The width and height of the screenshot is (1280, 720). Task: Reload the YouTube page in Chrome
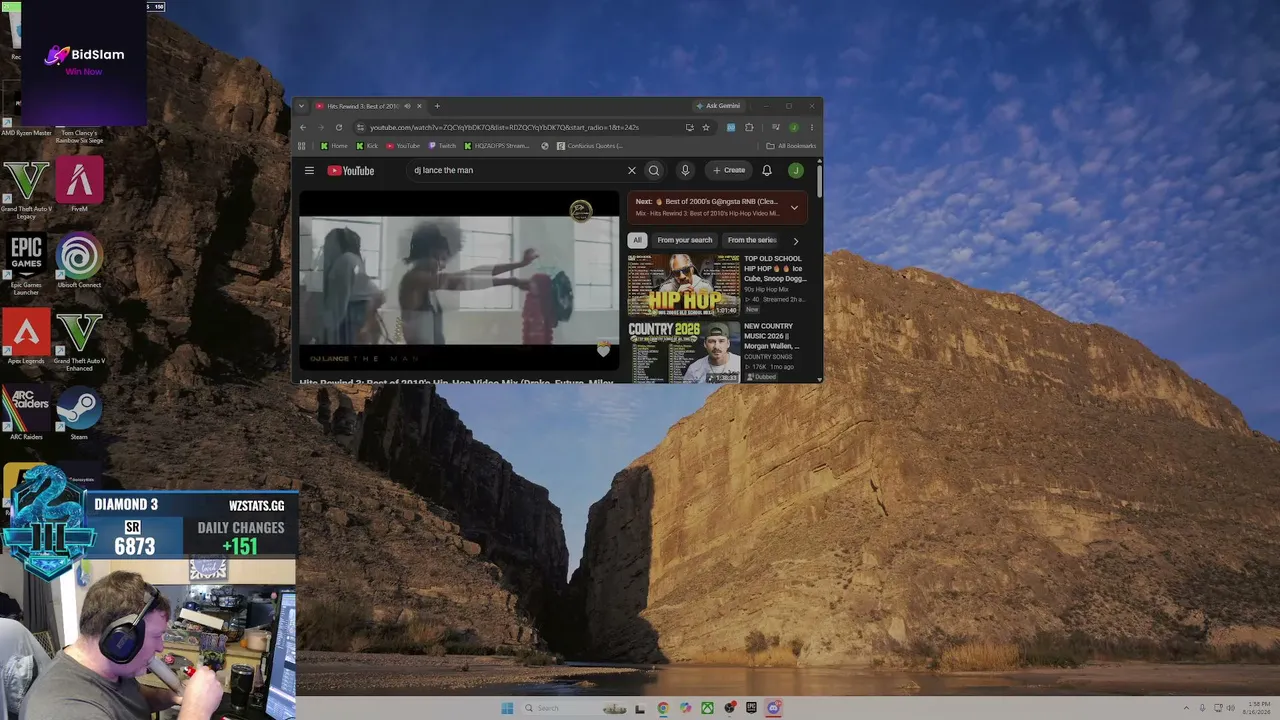(x=339, y=127)
